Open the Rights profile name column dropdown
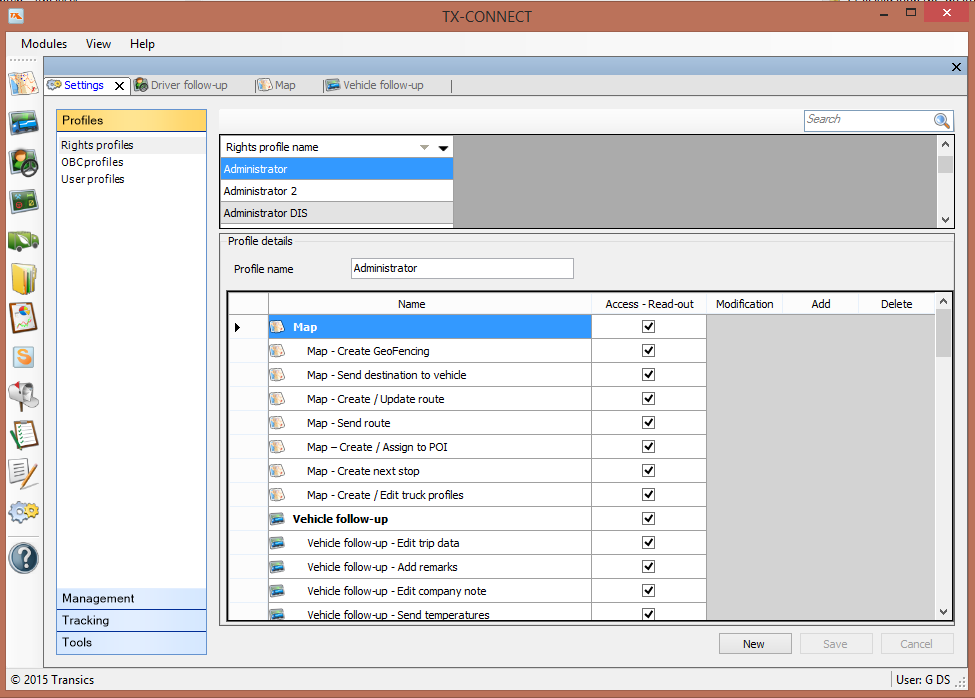 [x=443, y=147]
